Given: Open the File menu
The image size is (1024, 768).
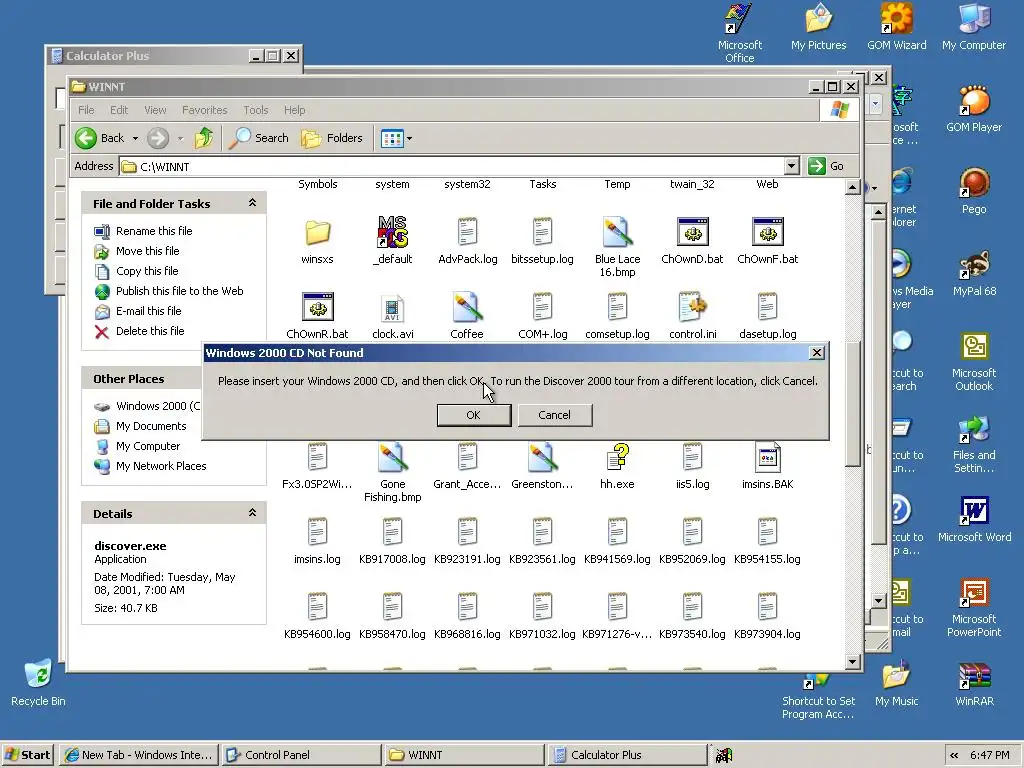Looking at the screenshot, I should (86, 110).
